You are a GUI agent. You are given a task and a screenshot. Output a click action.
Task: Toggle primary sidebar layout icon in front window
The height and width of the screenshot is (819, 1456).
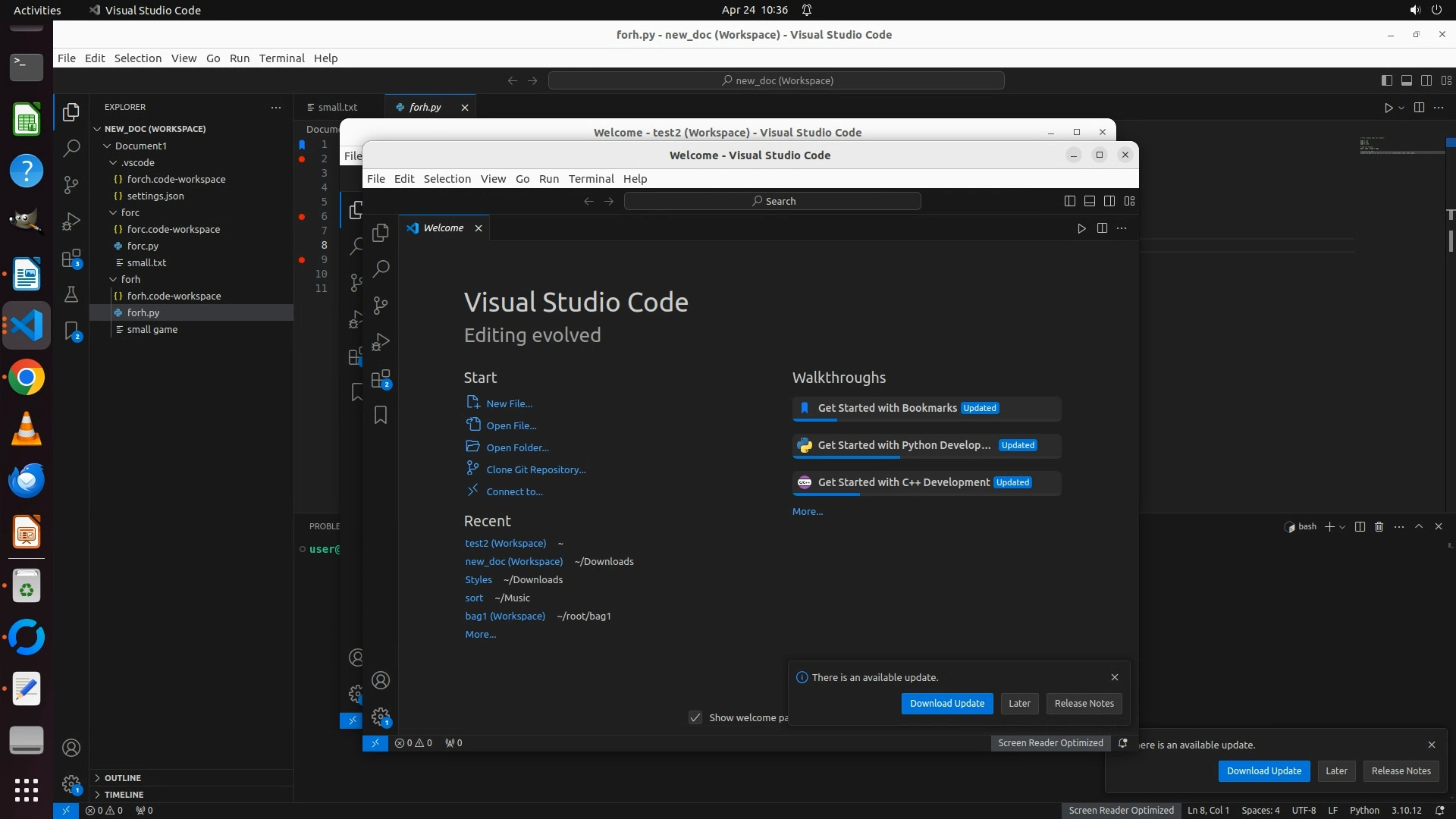pos(1069,201)
